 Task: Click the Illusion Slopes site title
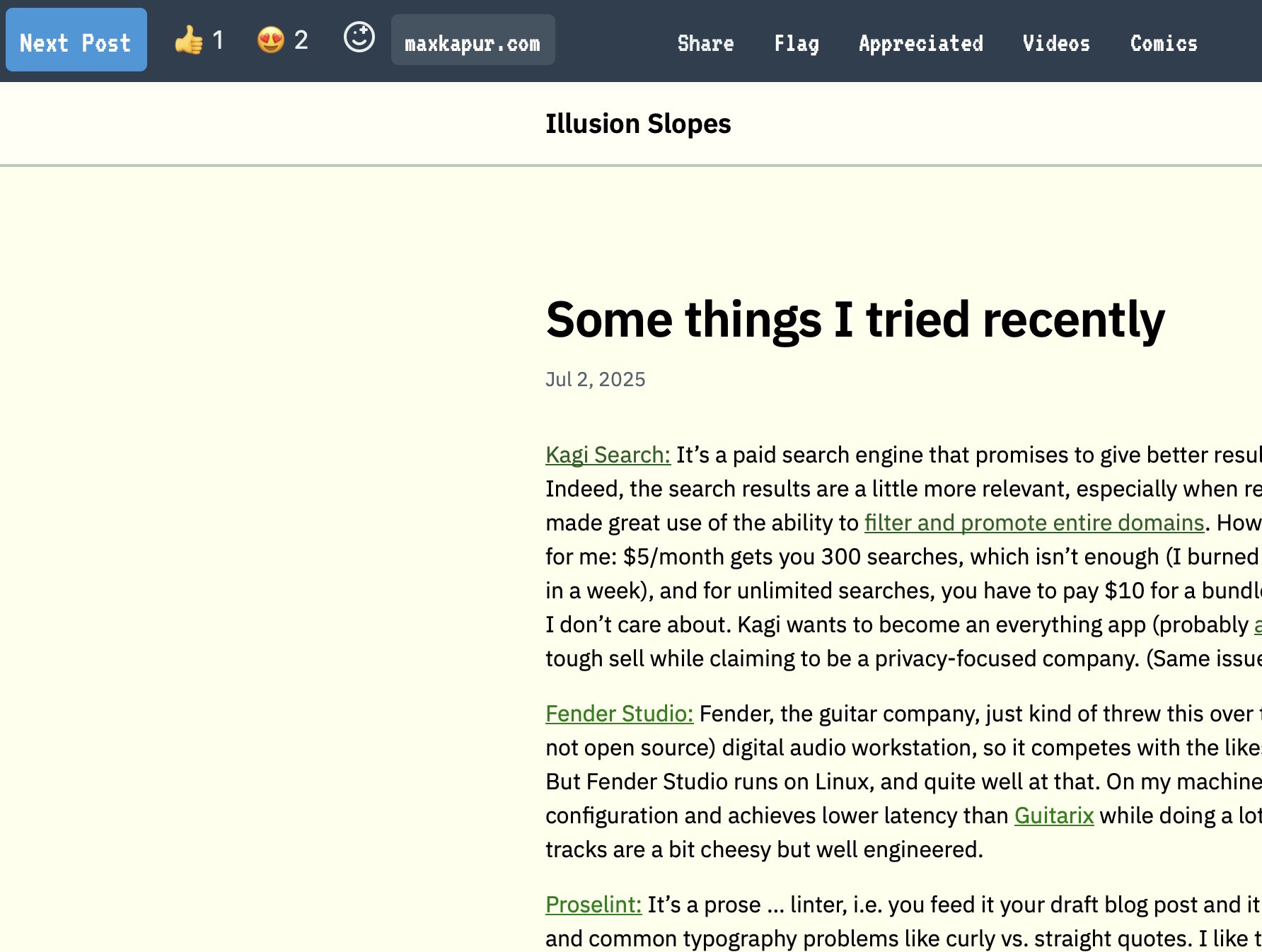[x=638, y=124]
